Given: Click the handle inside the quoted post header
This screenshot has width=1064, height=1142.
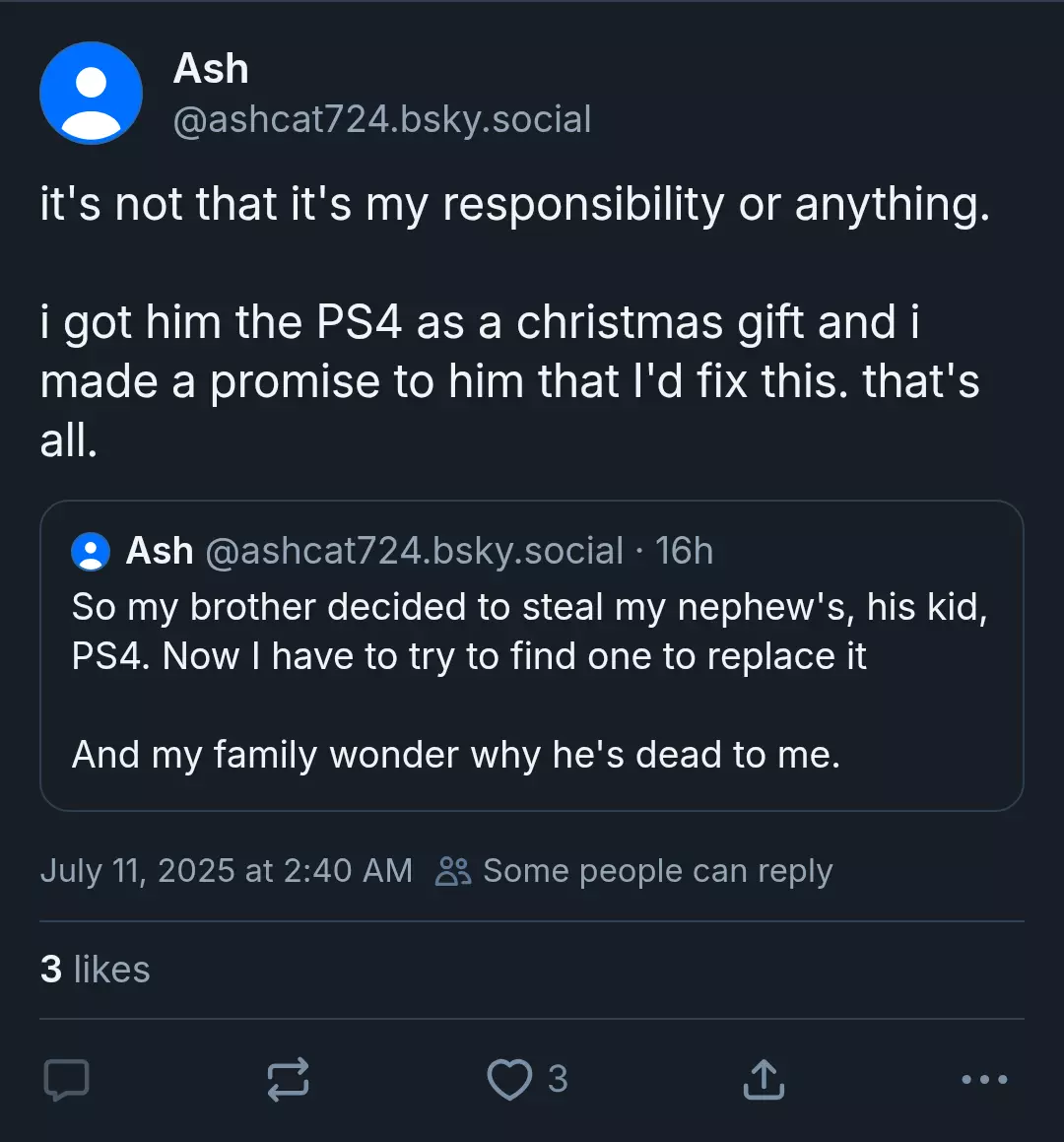Looking at the screenshot, I should click(x=415, y=551).
